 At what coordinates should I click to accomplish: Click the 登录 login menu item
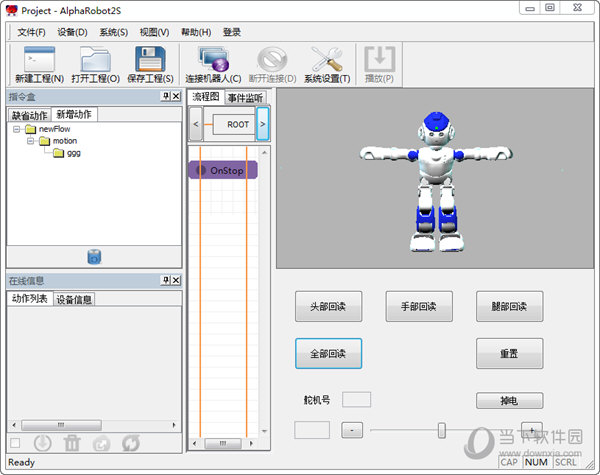232,32
